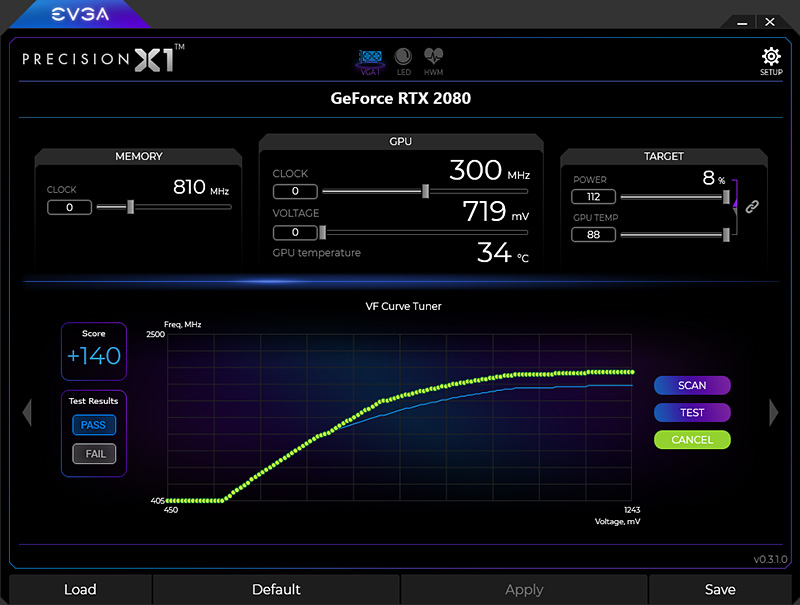The height and width of the screenshot is (605, 800).
Task: Open the VGA1 graphics card tab
Action: click(x=370, y=62)
